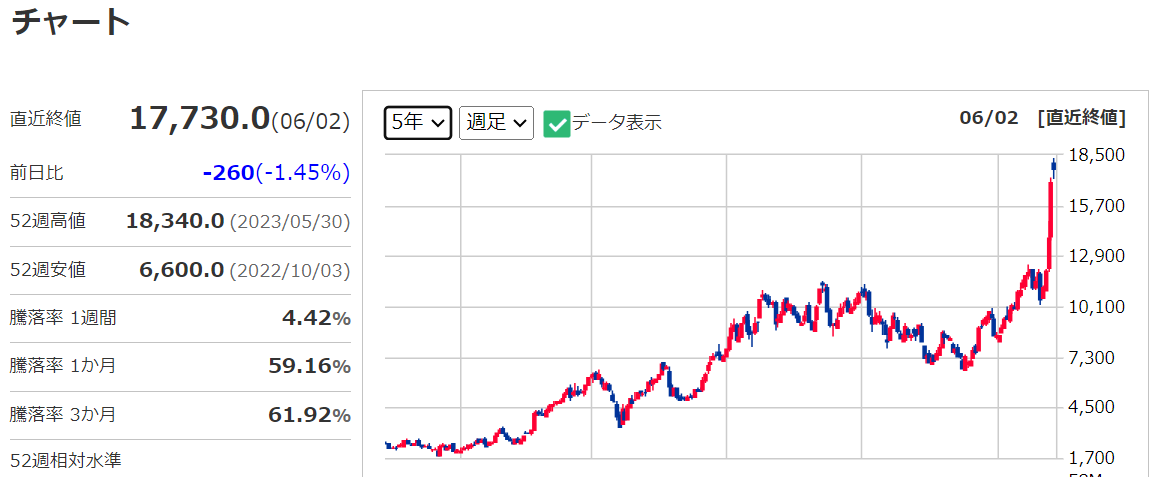Click the [直近終値] label above chart
This screenshot has width=1154, height=477.
(1082, 118)
